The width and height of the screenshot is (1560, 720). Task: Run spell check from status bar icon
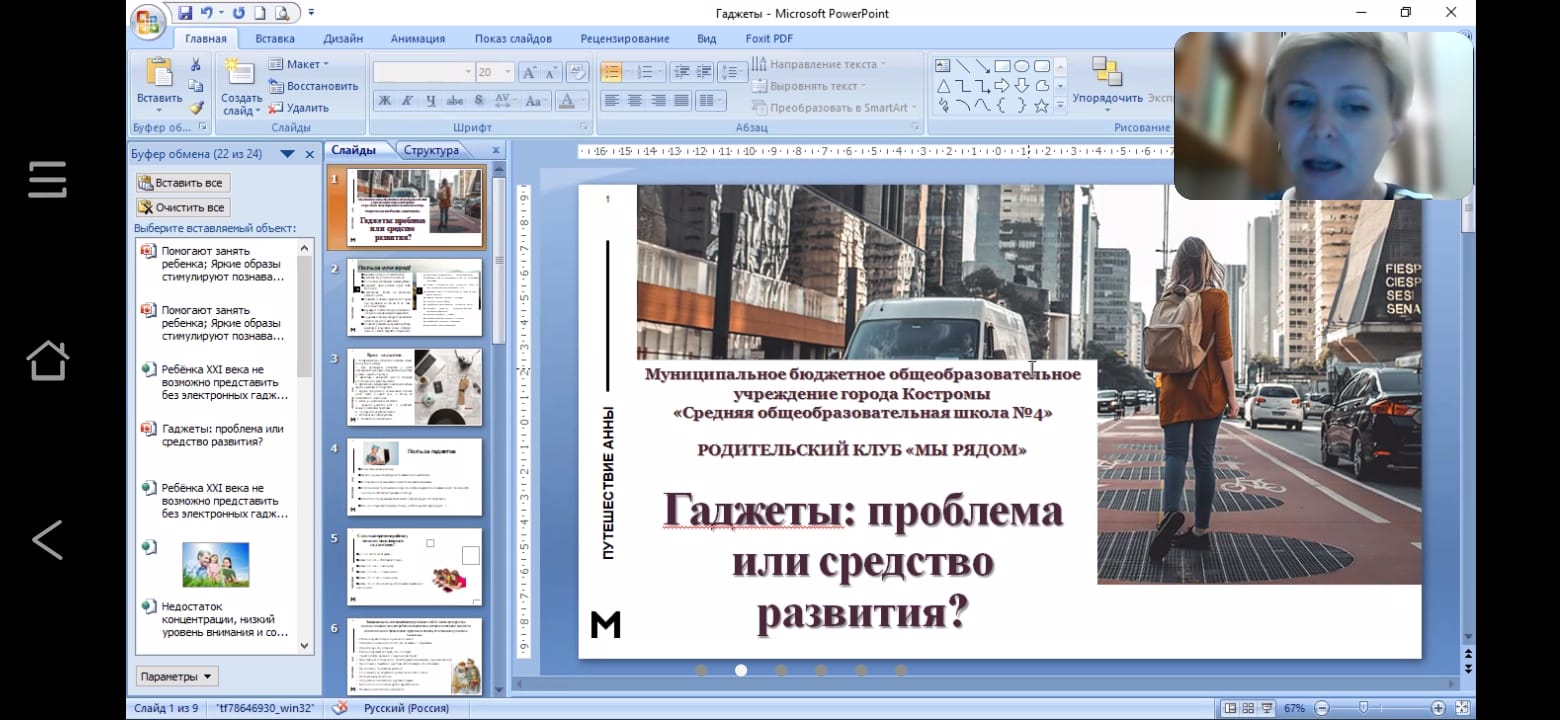tap(340, 708)
